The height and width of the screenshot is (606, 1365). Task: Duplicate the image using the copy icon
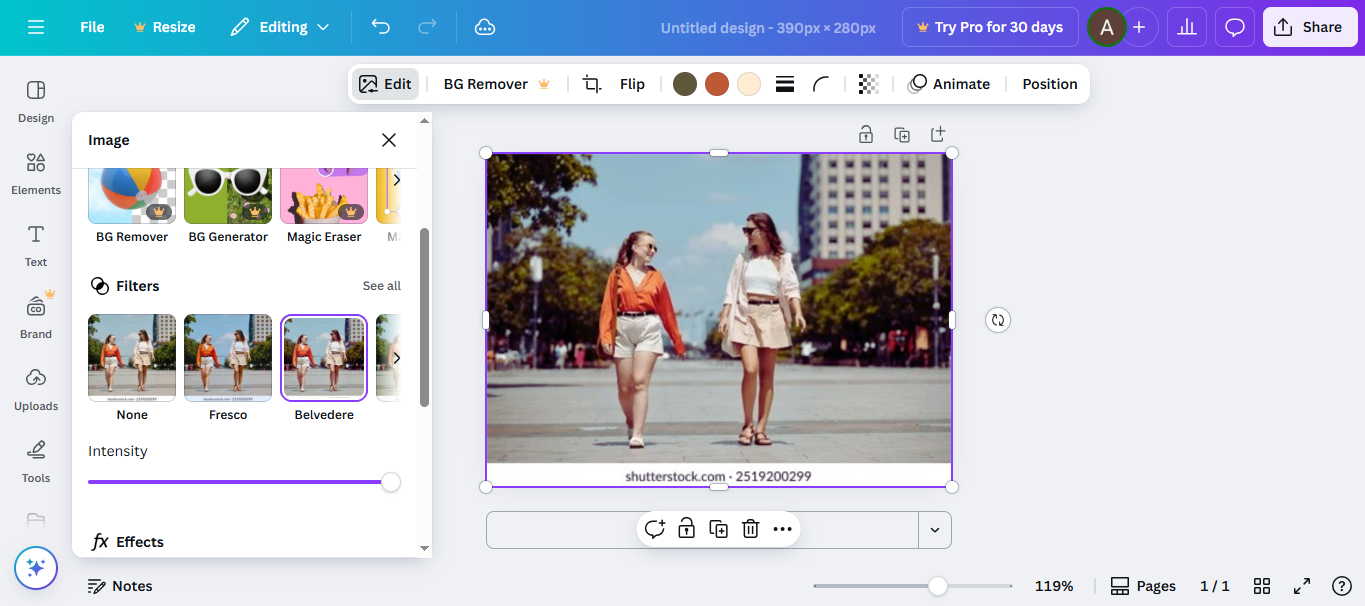(718, 529)
